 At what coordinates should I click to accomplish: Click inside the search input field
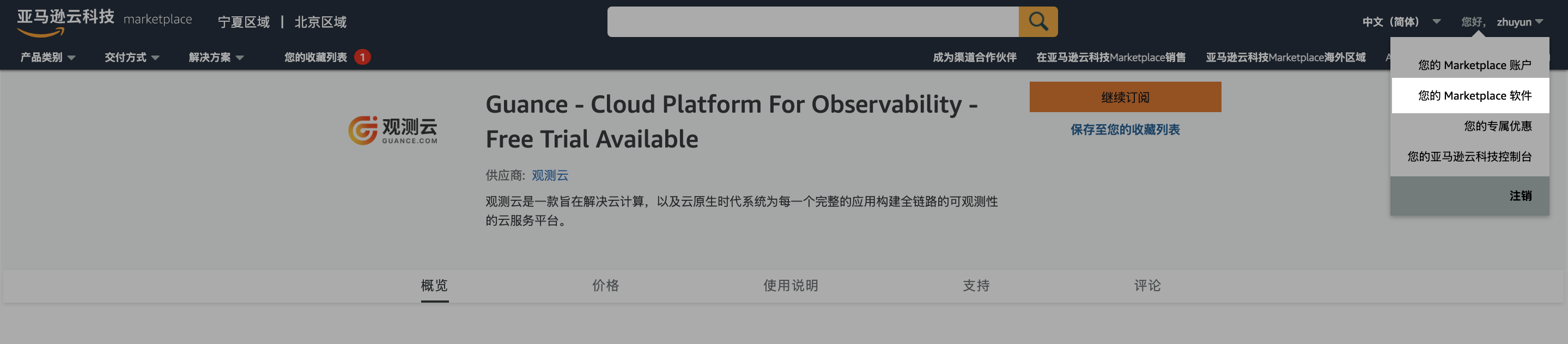tap(813, 22)
